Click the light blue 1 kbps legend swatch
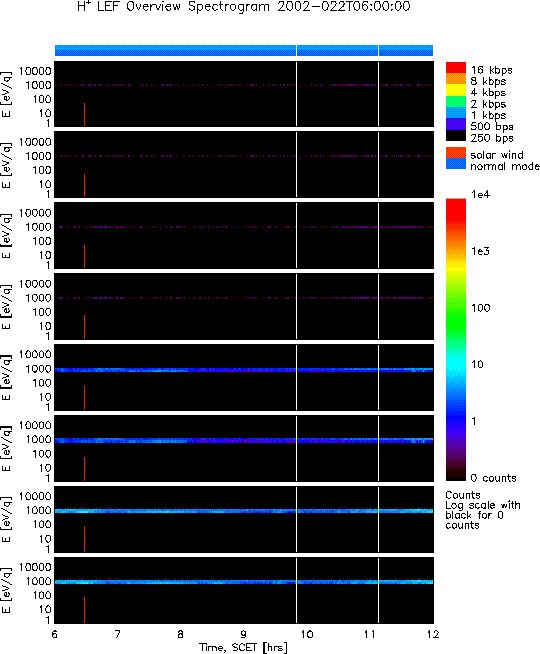540x654 pixels. [456, 113]
